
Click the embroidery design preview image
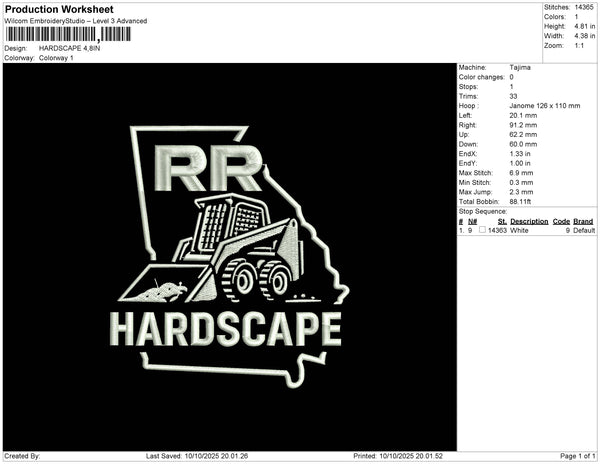pyautogui.click(x=230, y=257)
